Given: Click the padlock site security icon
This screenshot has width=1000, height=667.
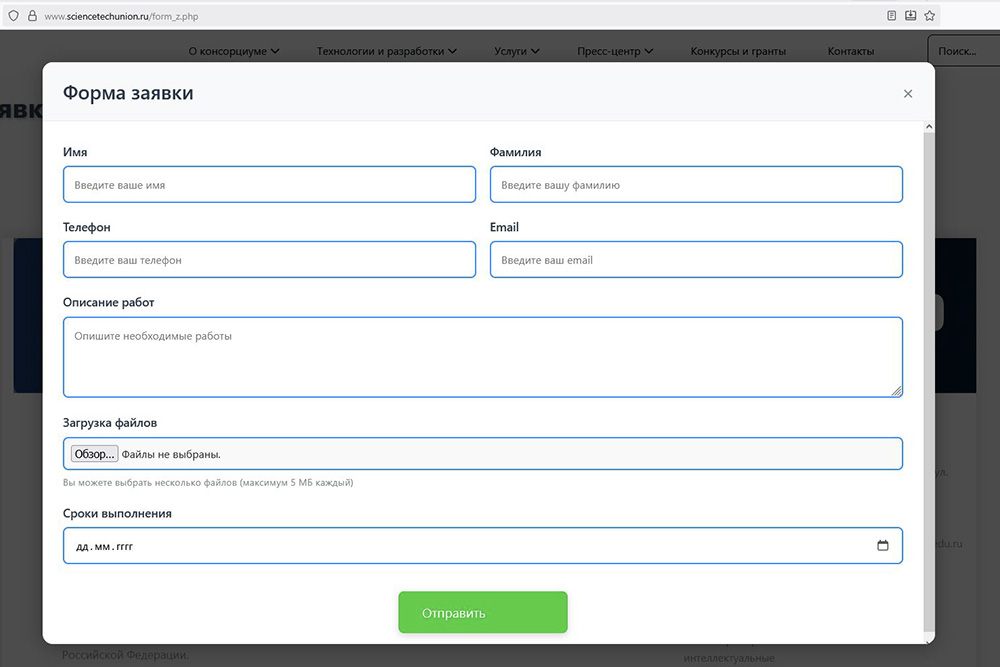Looking at the screenshot, I should [32, 16].
